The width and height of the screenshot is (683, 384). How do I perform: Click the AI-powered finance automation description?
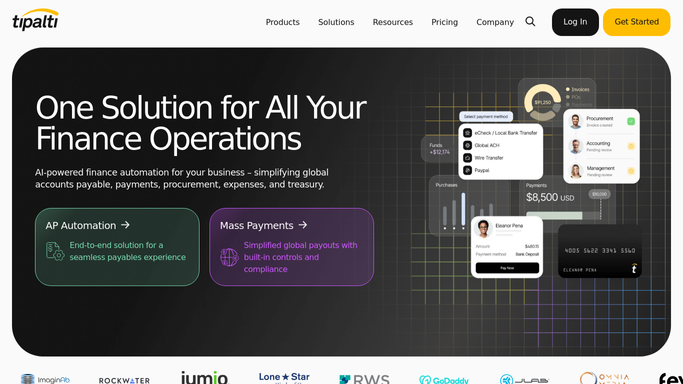click(182, 178)
